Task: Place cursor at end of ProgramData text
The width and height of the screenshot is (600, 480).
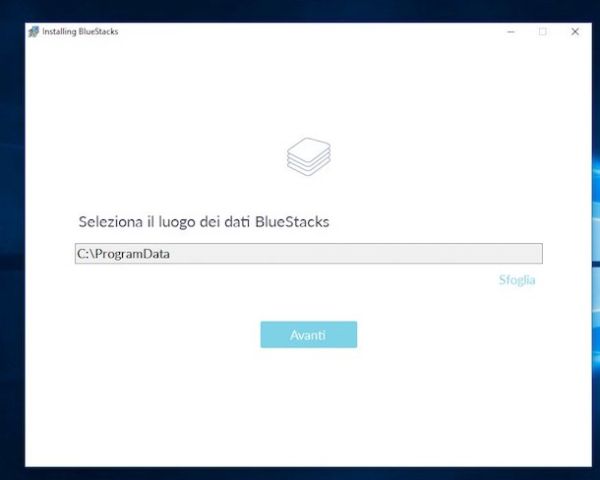Action: tap(170, 254)
